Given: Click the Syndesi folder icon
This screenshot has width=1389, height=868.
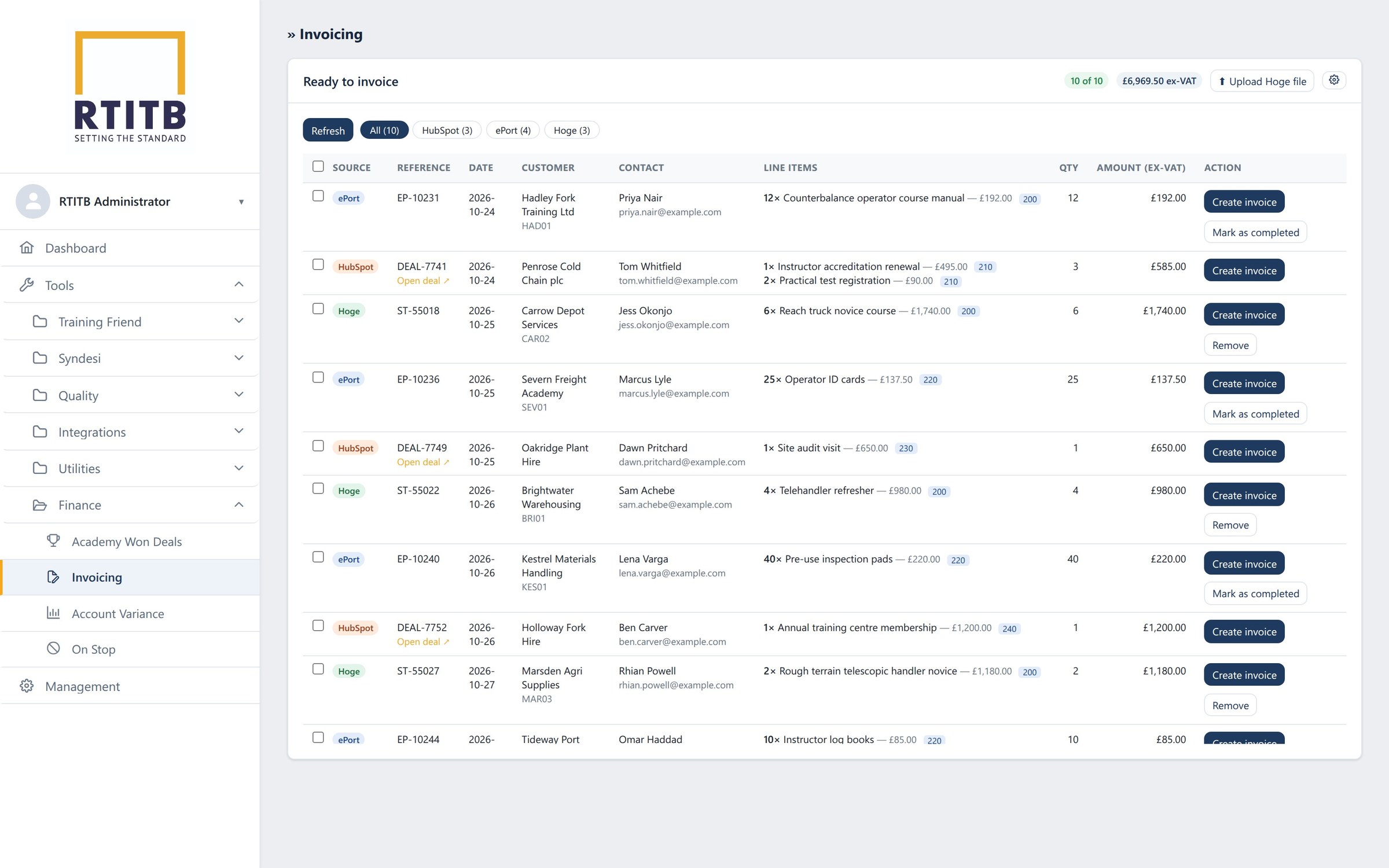Looking at the screenshot, I should pos(40,358).
